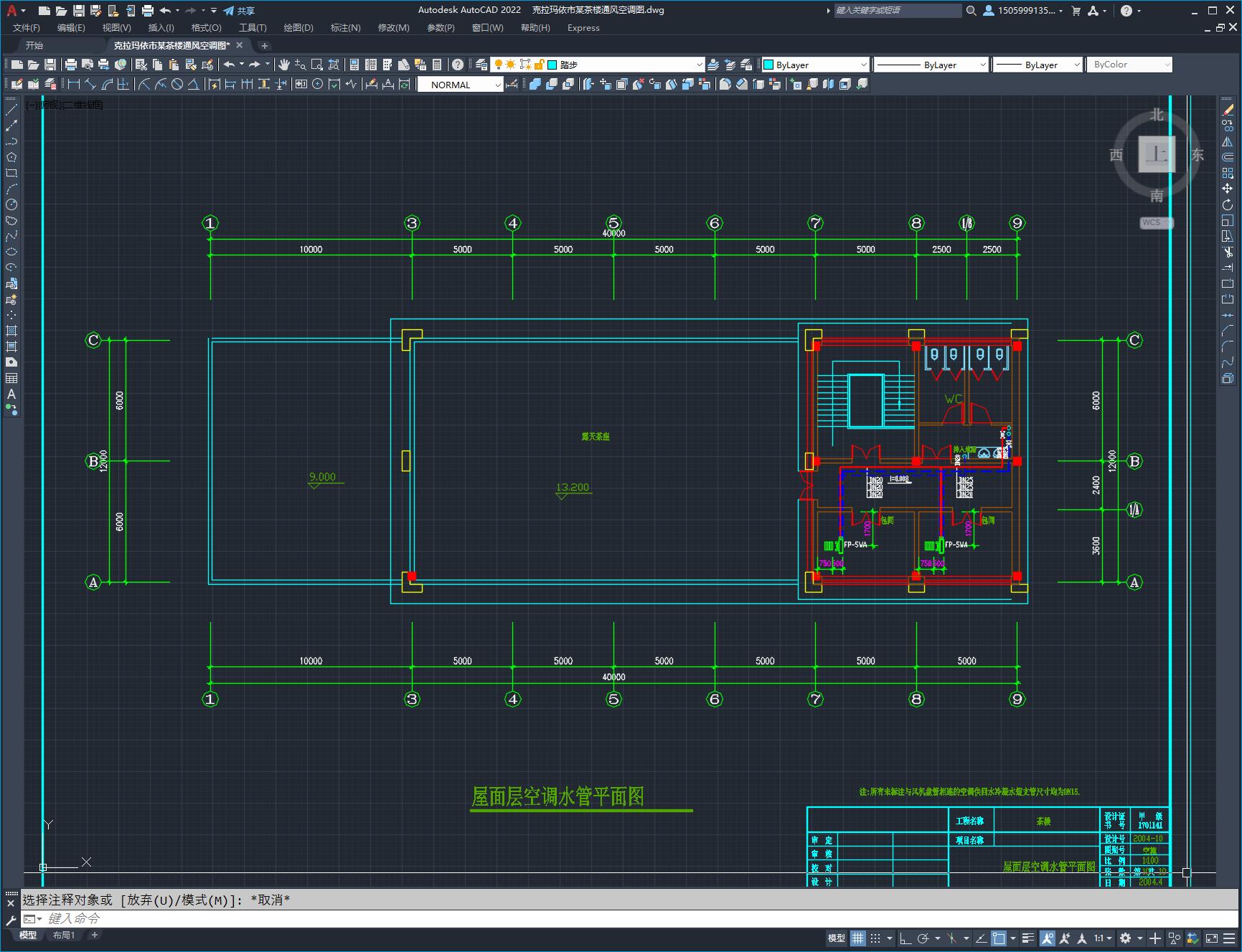Select the Line tool in draw toolbar
Viewport: 1242px width, 952px height.
click(11, 110)
